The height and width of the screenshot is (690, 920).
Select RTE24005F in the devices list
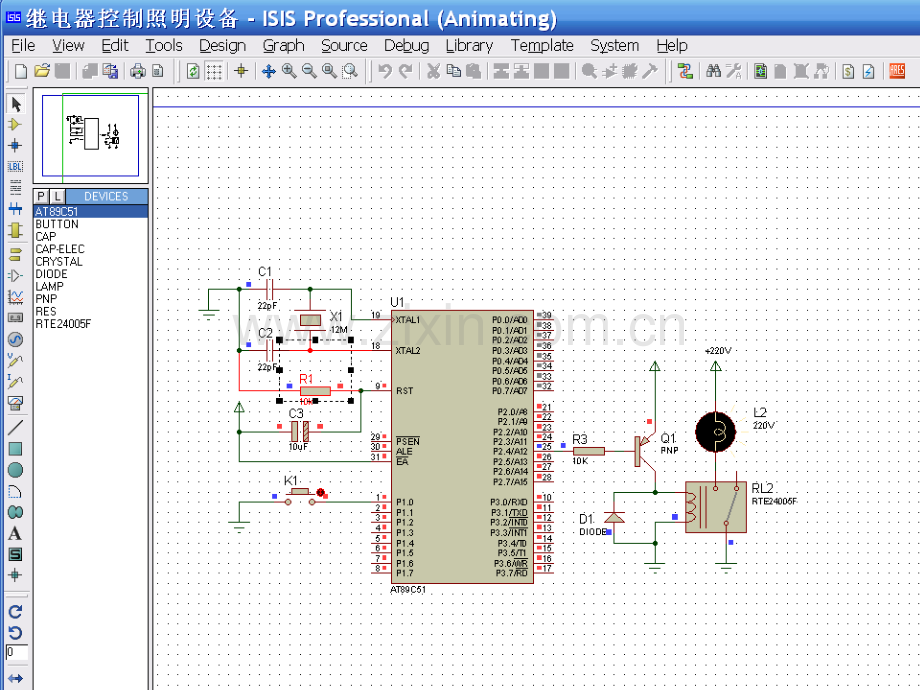(91, 324)
